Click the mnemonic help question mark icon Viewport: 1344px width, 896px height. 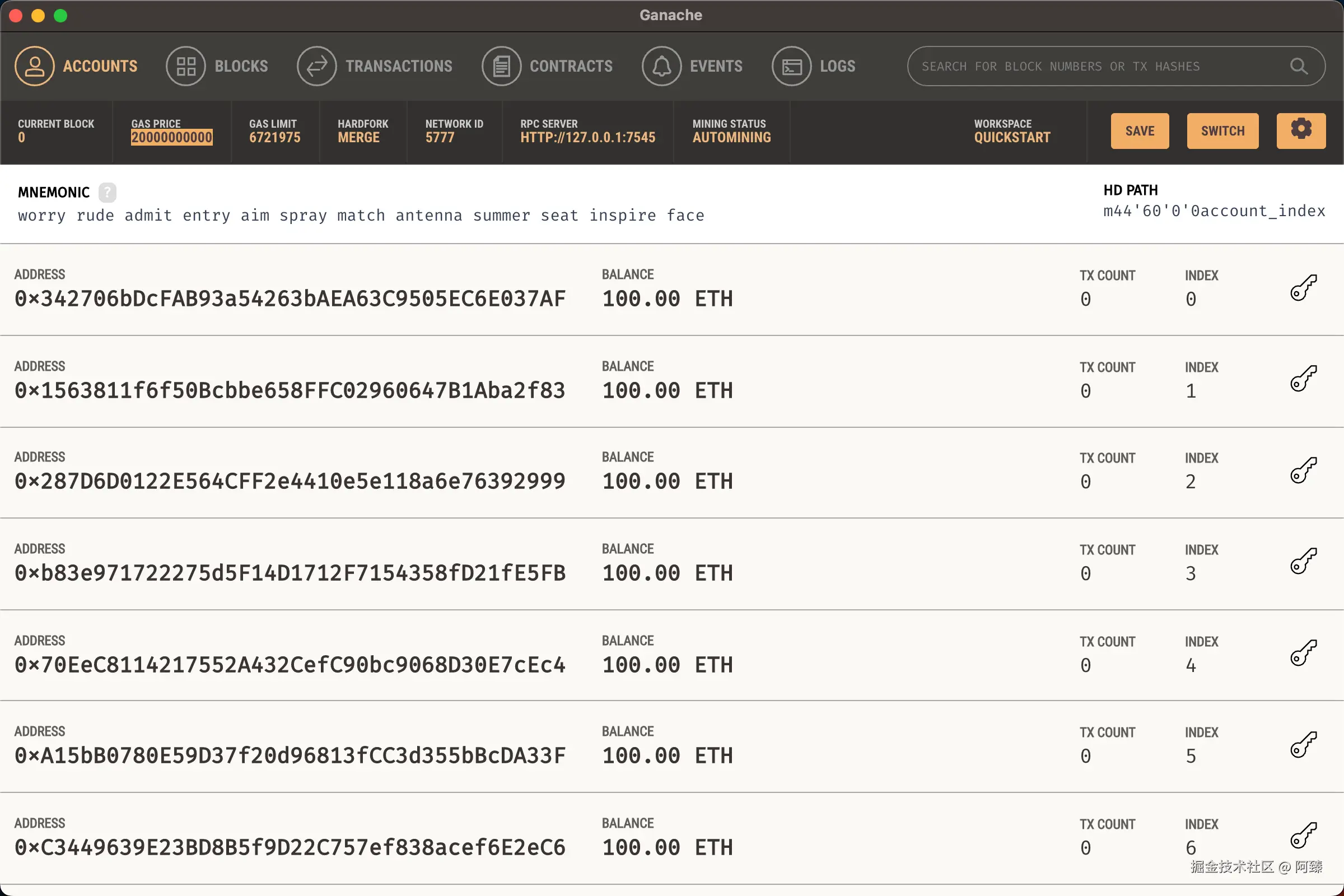pyautogui.click(x=107, y=193)
